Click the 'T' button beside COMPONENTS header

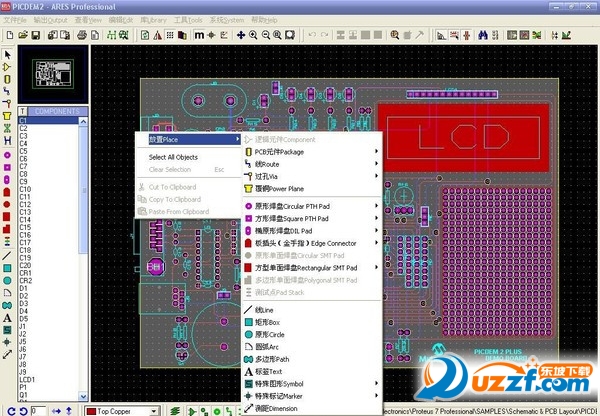tap(23, 111)
